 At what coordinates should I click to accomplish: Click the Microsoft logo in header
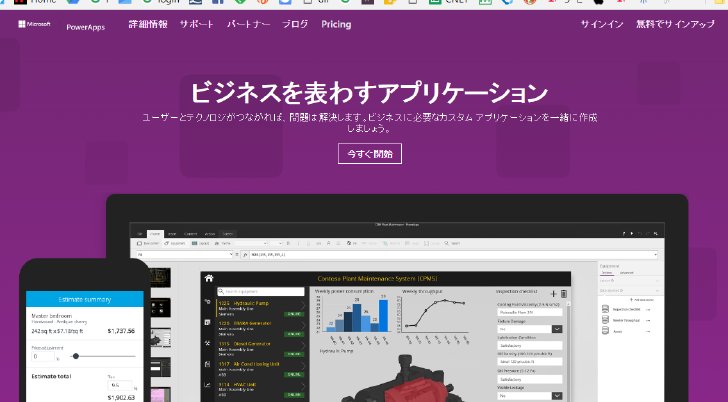34,24
